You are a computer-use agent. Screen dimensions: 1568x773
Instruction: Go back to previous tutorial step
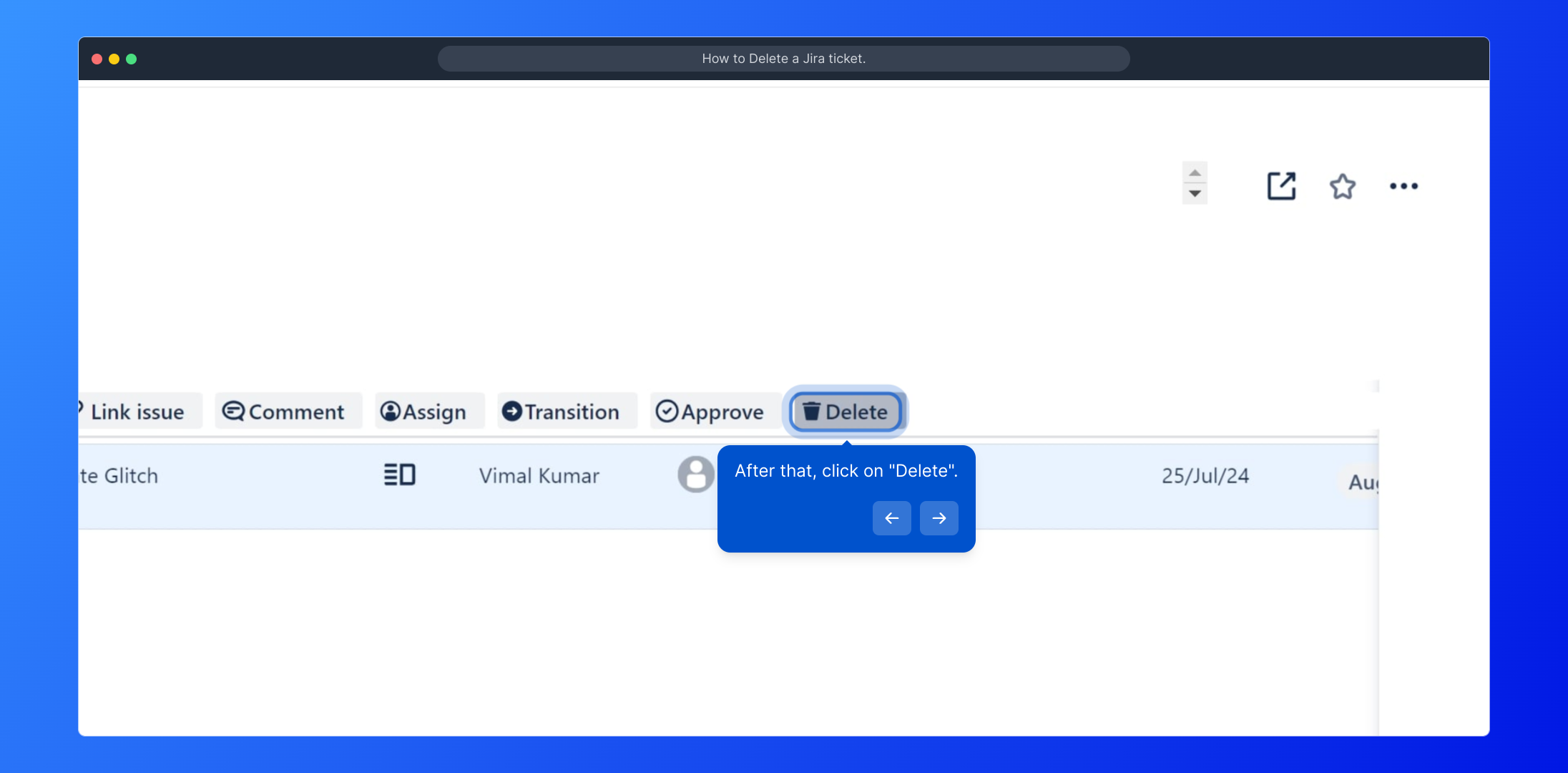891,517
